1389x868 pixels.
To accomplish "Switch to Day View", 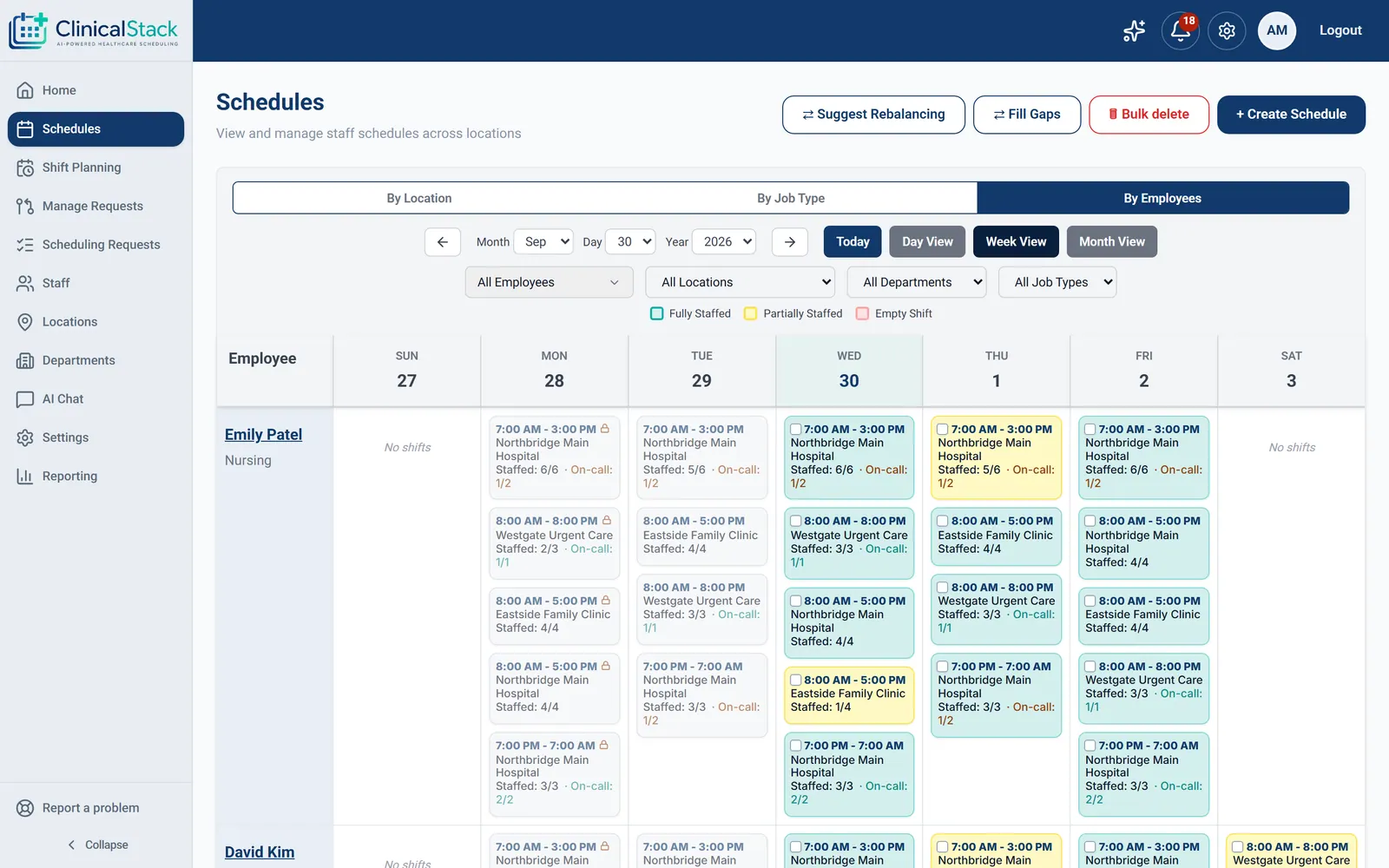I will pos(927,242).
